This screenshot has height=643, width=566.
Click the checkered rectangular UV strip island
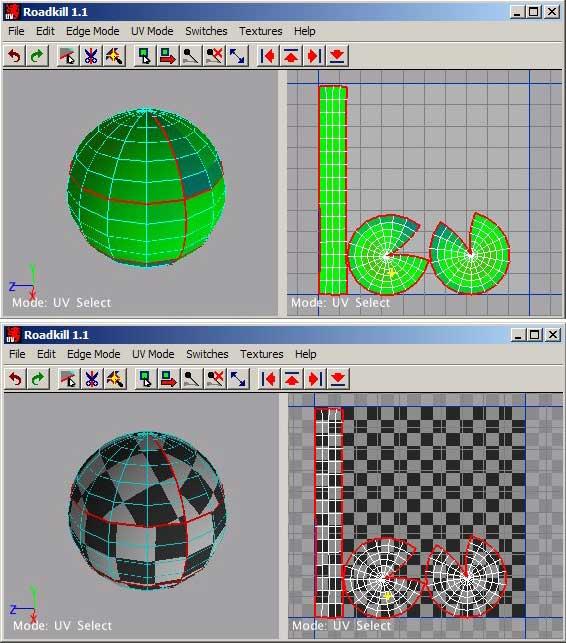[x=329, y=513]
